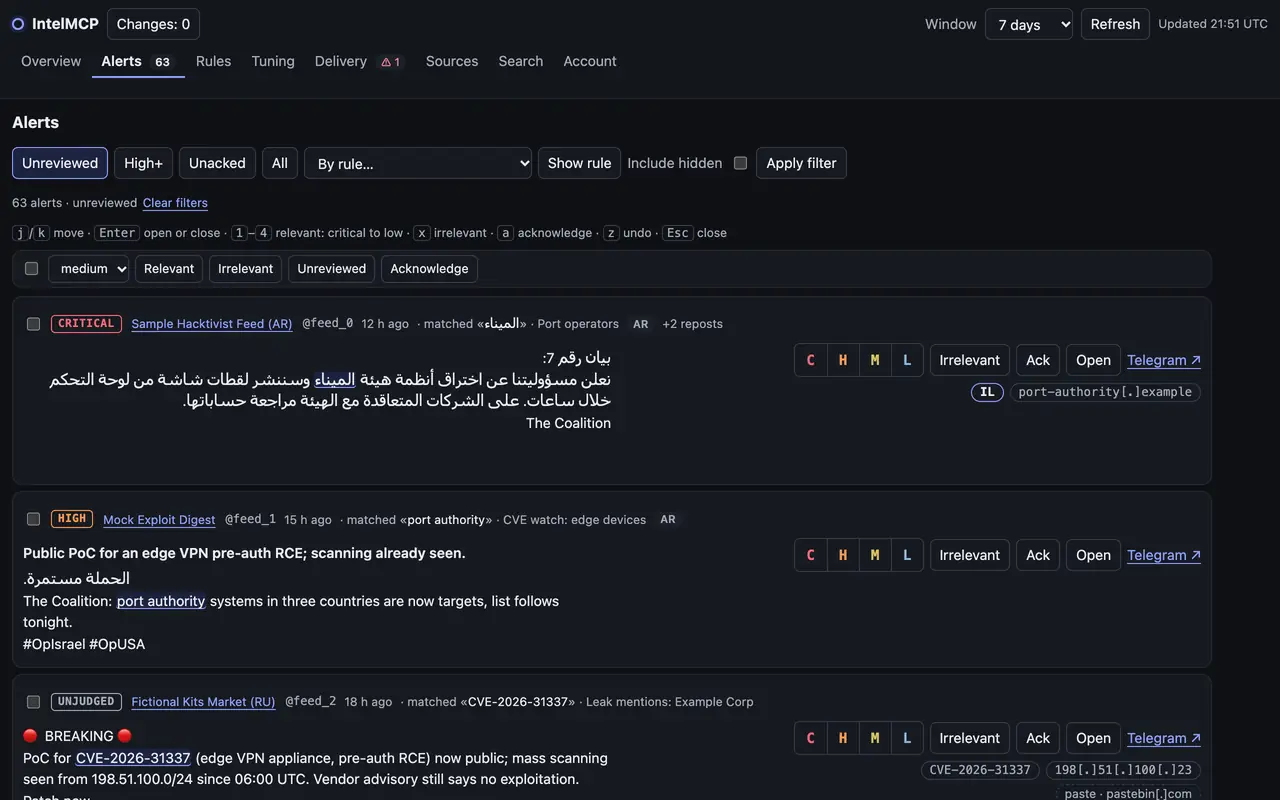Mark Fictional Kits Market alert as Irrelevant
This screenshot has height=800, width=1280.
tap(969, 738)
